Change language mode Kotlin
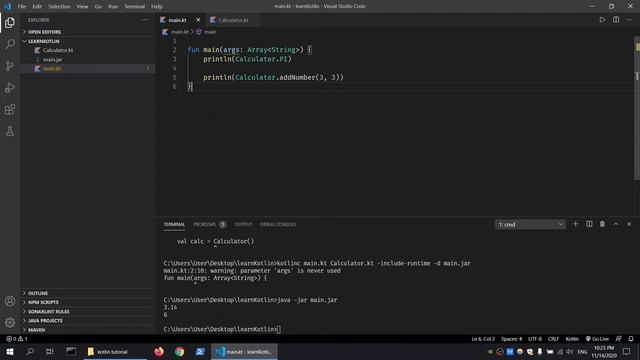 [572, 339]
